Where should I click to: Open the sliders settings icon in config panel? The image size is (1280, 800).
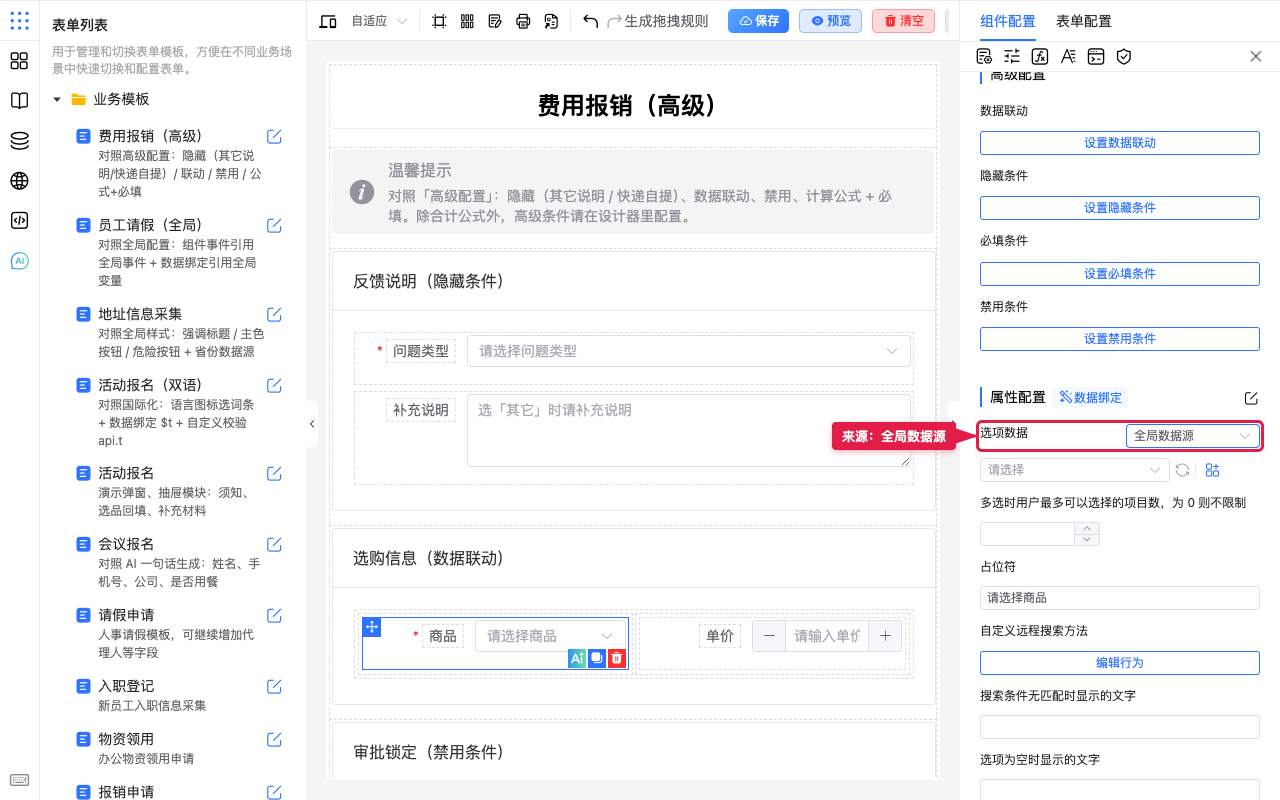pos(1012,56)
